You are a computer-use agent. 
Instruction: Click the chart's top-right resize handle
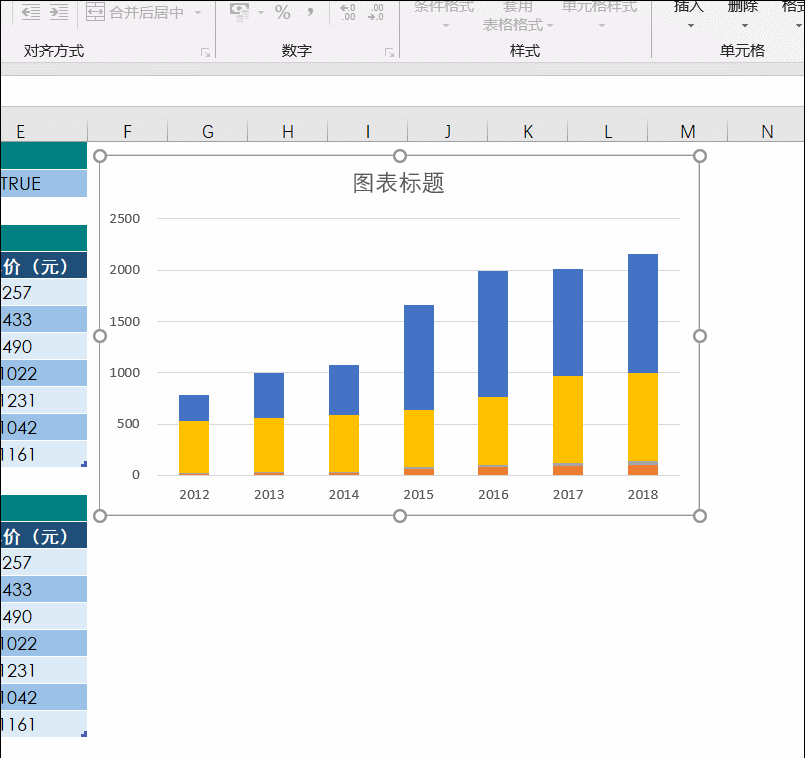700,156
